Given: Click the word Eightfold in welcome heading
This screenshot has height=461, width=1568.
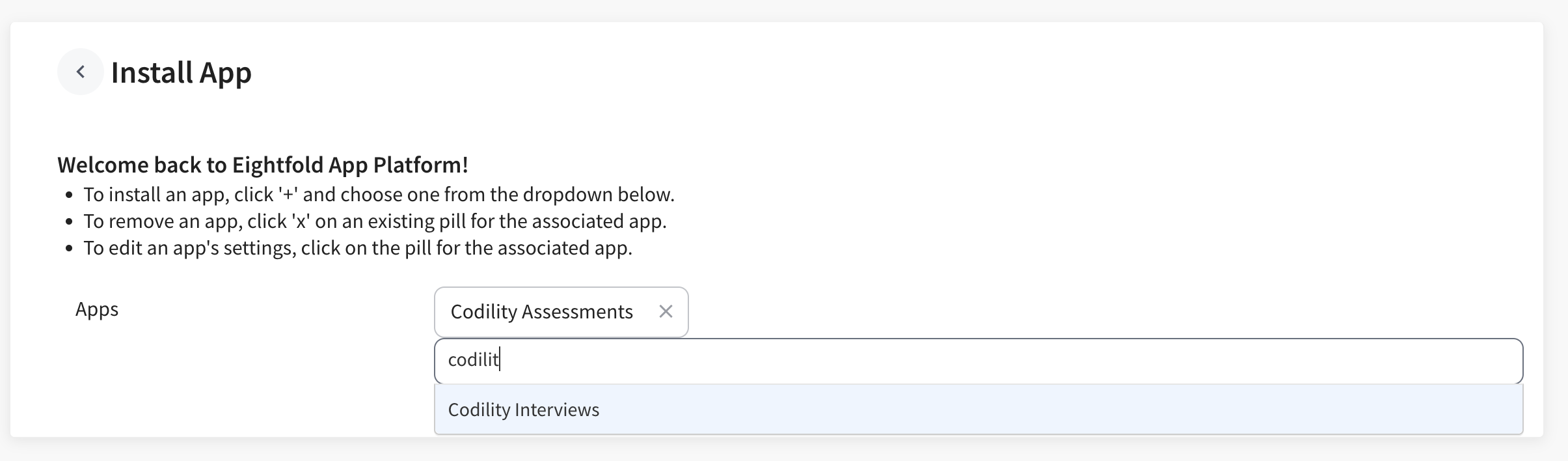Looking at the screenshot, I should click(278, 165).
